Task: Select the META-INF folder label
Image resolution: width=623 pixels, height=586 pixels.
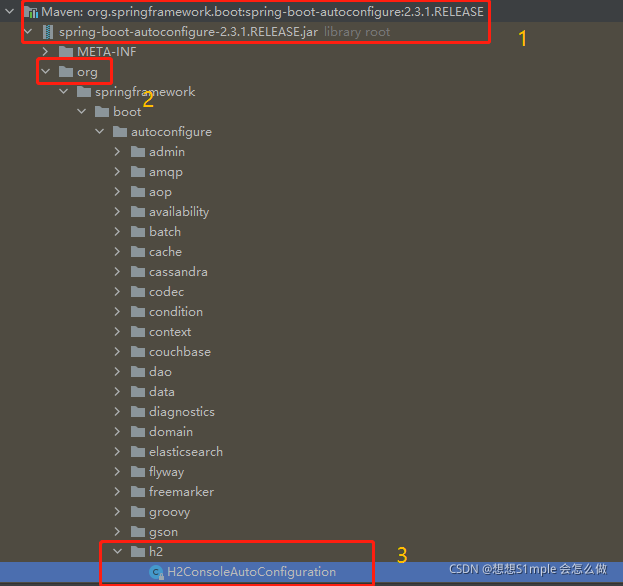Action: click(106, 52)
